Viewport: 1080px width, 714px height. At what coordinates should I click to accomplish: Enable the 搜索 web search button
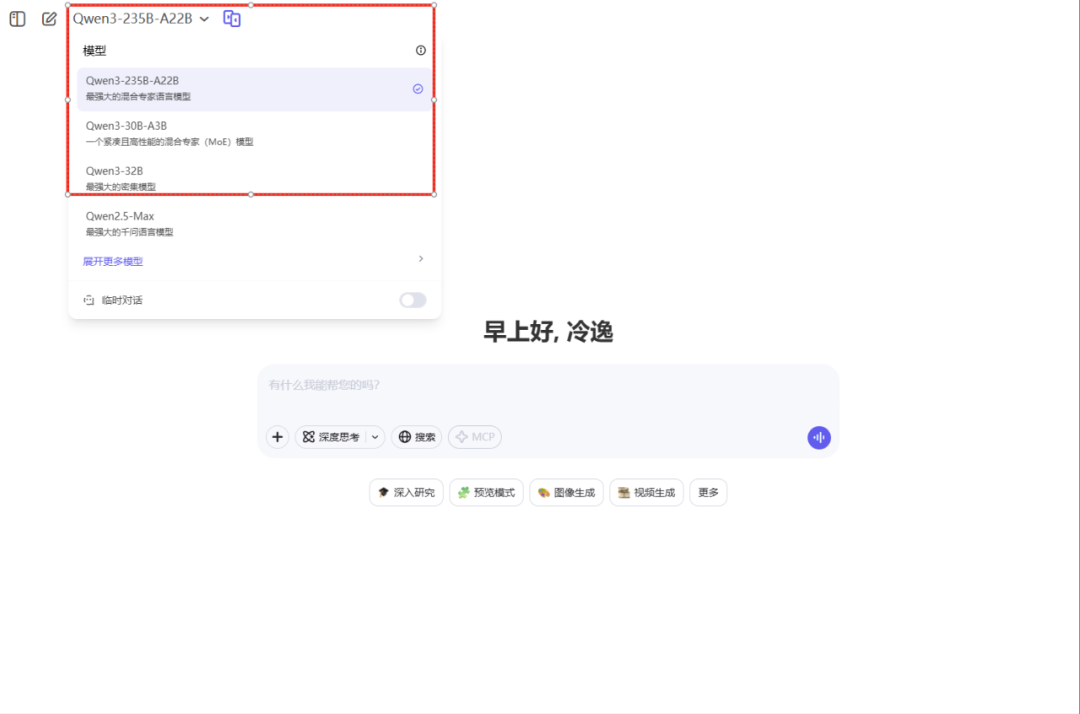[x=417, y=437]
